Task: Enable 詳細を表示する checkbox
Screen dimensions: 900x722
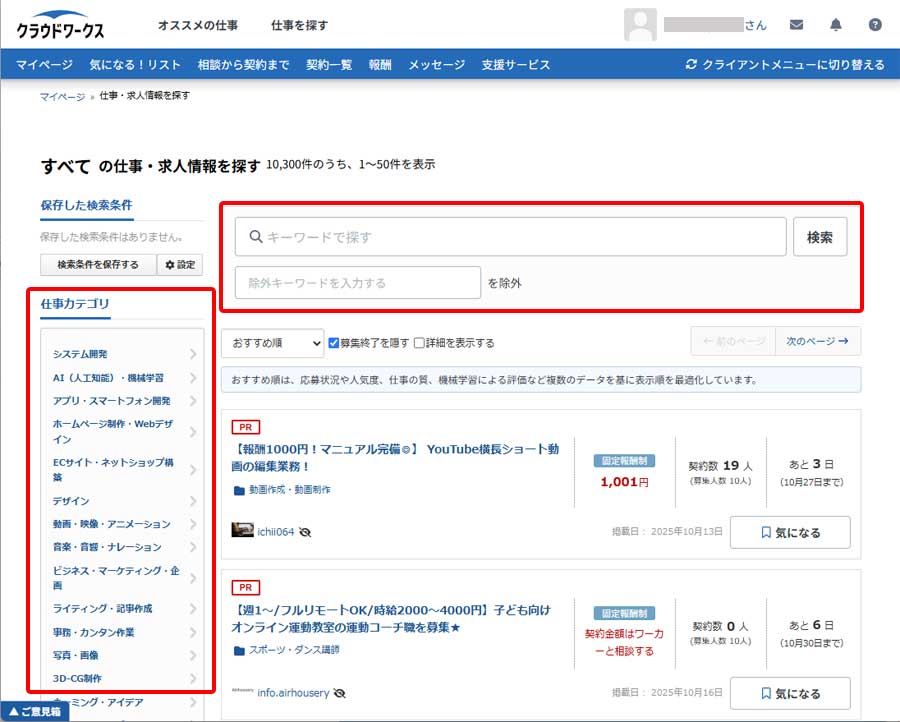Action: click(420, 343)
